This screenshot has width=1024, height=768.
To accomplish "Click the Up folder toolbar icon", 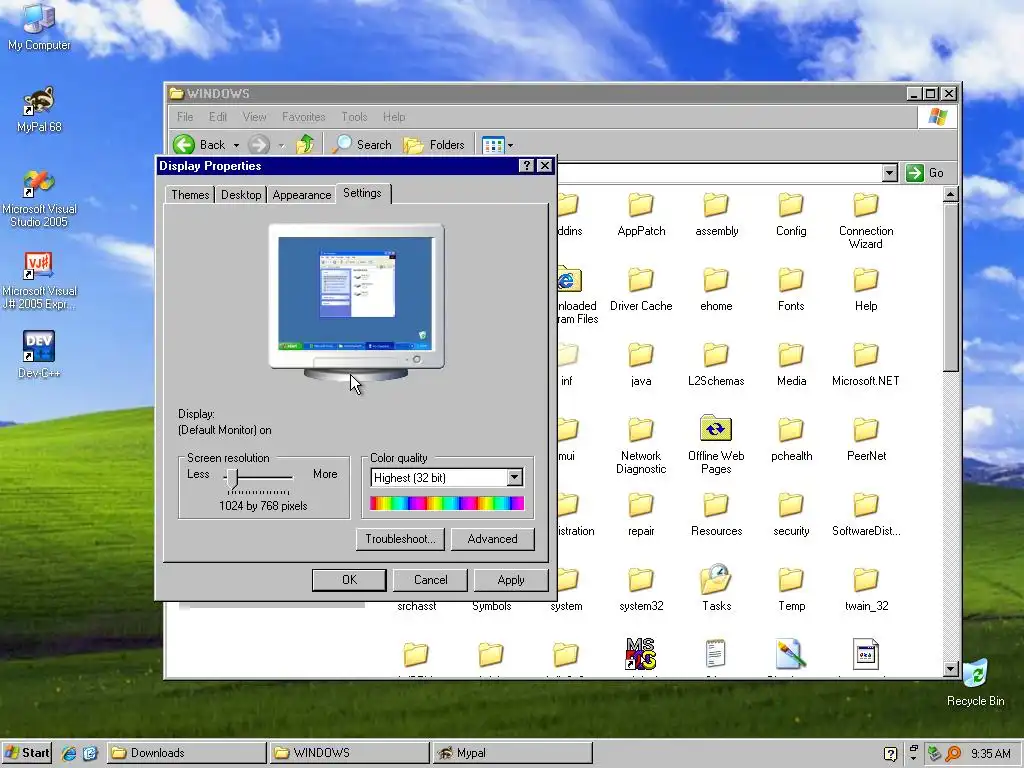I will point(305,144).
